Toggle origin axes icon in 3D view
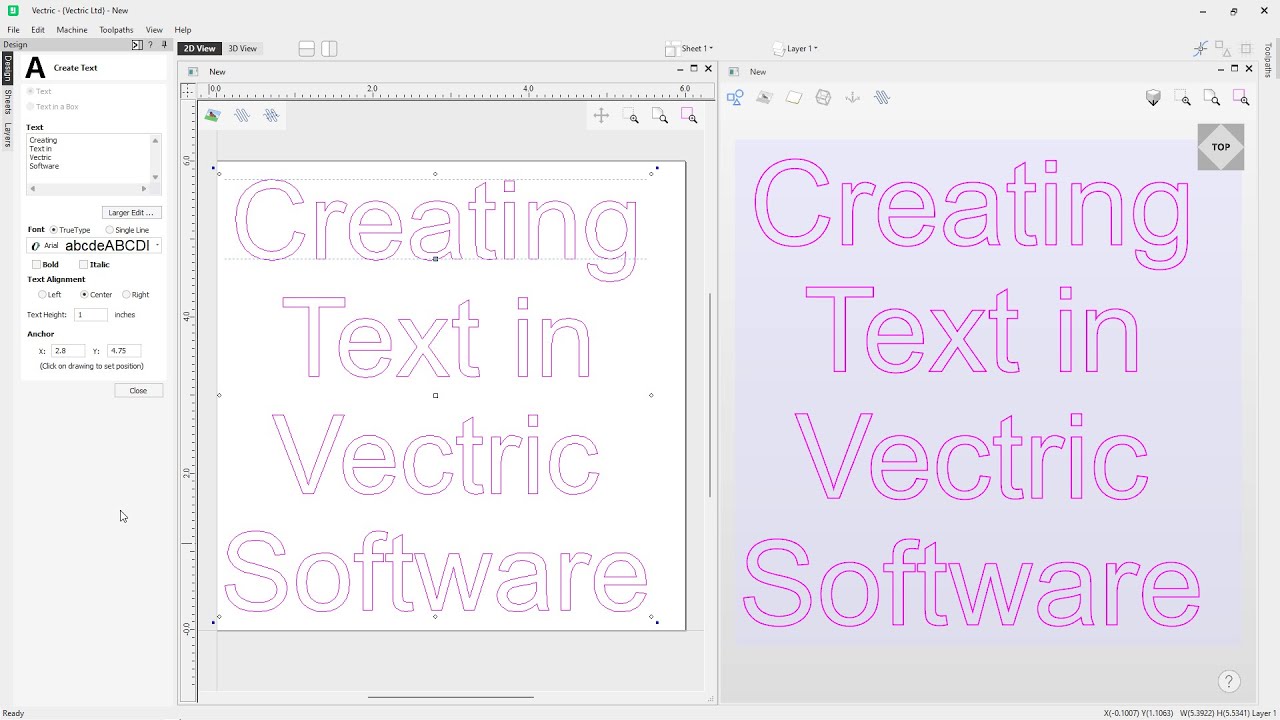Image resolution: width=1280 pixels, height=720 pixels. point(853,97)
